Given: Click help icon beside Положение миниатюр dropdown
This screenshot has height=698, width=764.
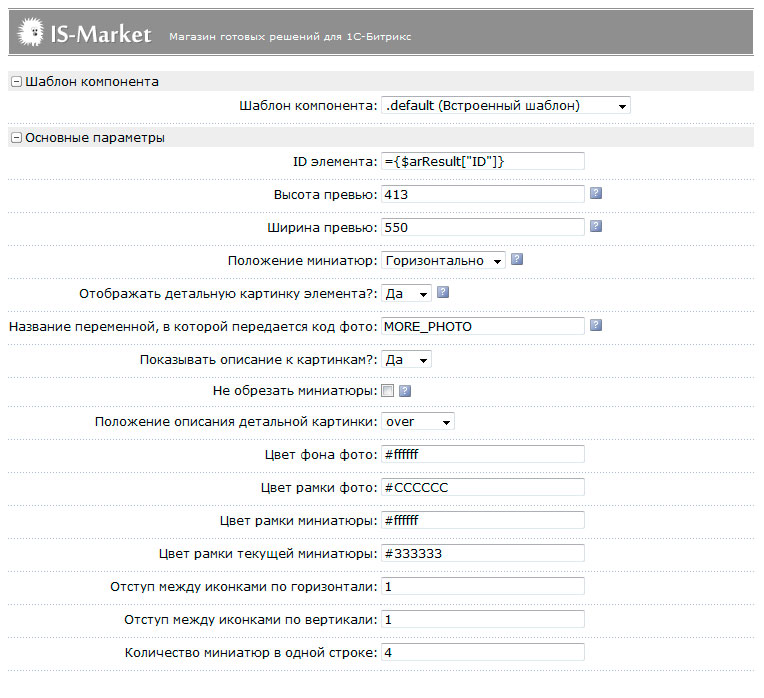Looking at the screenshot, I should [x=518, y=260].
